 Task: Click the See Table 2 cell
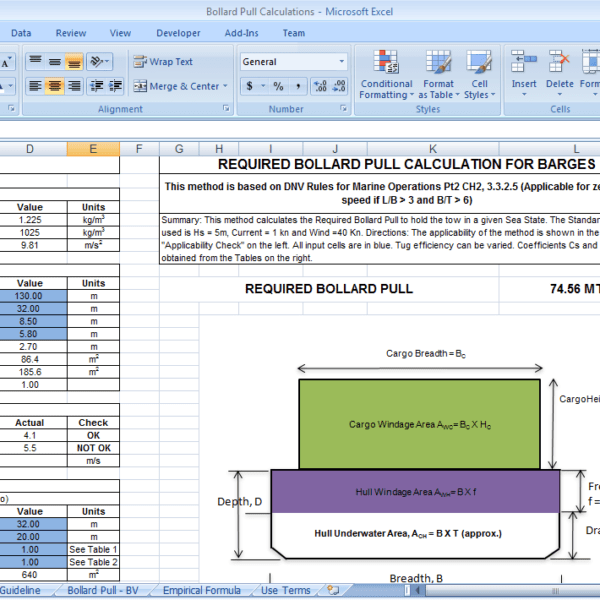coord(93,562)
